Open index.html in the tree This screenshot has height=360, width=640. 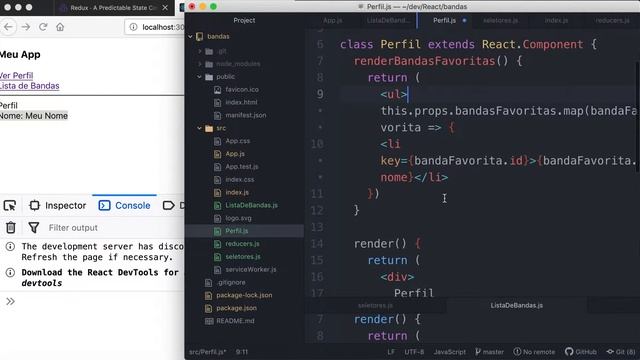[241, 102]
